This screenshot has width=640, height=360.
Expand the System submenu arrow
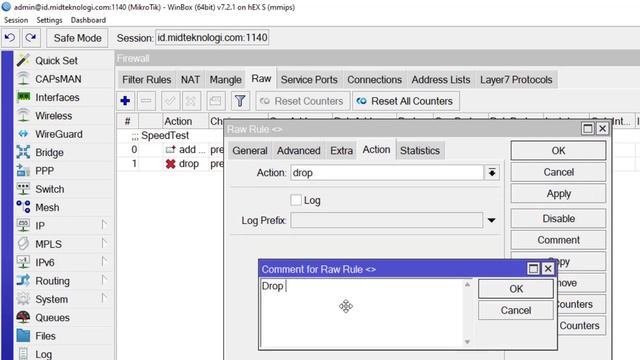tap(104, 298)
